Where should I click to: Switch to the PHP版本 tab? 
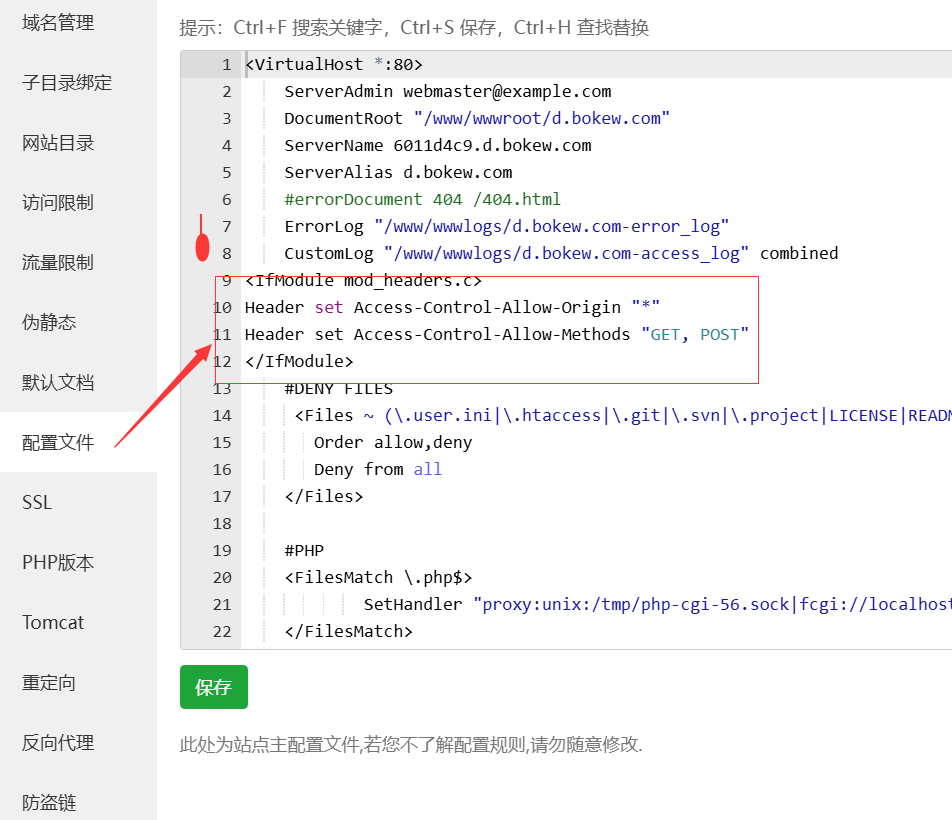pyautogui.click(x=58, y=563)
